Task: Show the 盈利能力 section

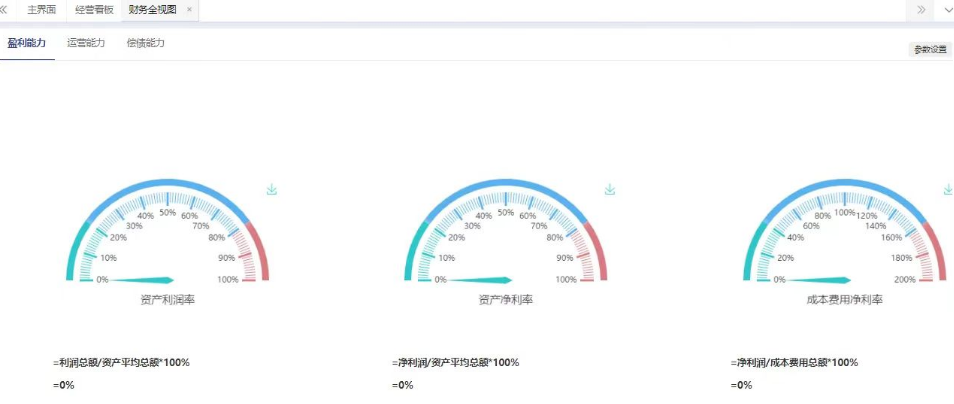Action: pyautogui.click(x=27, y=44)
